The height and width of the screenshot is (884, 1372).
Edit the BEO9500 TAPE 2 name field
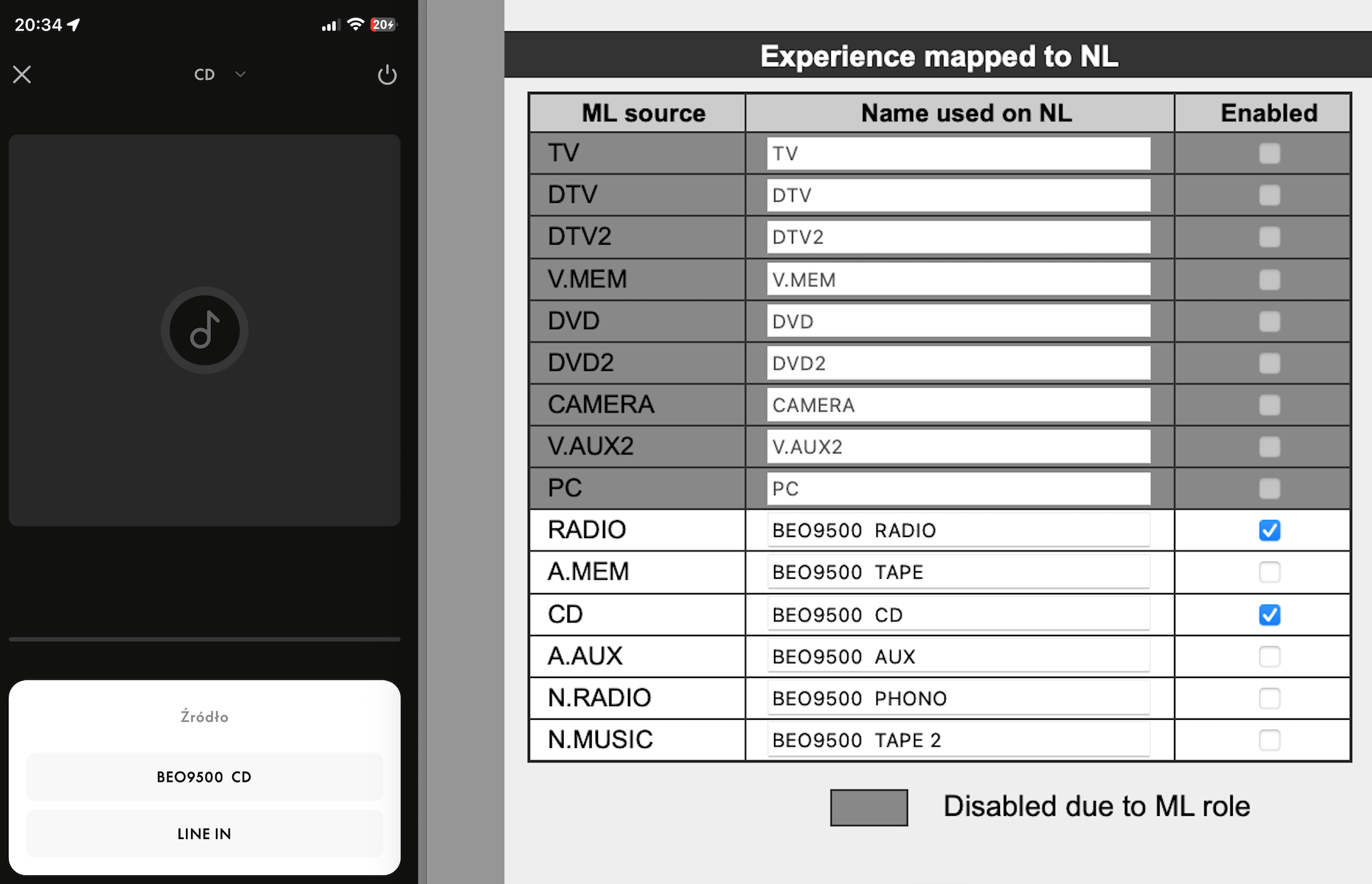point(958,740)
